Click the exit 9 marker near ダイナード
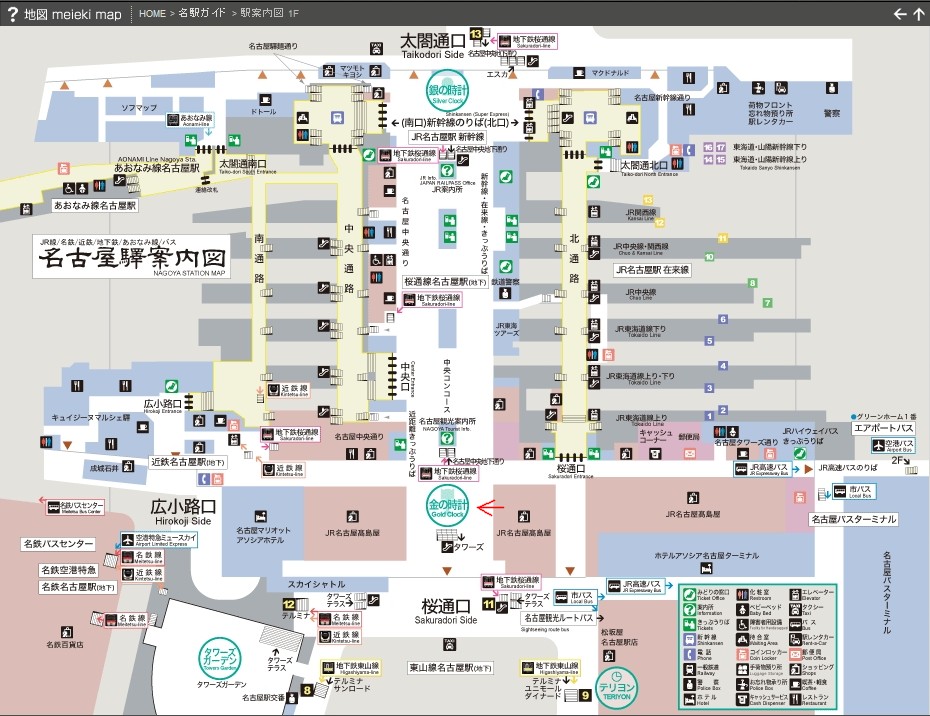This screenshot has width=930, height=716. [585, 695]
